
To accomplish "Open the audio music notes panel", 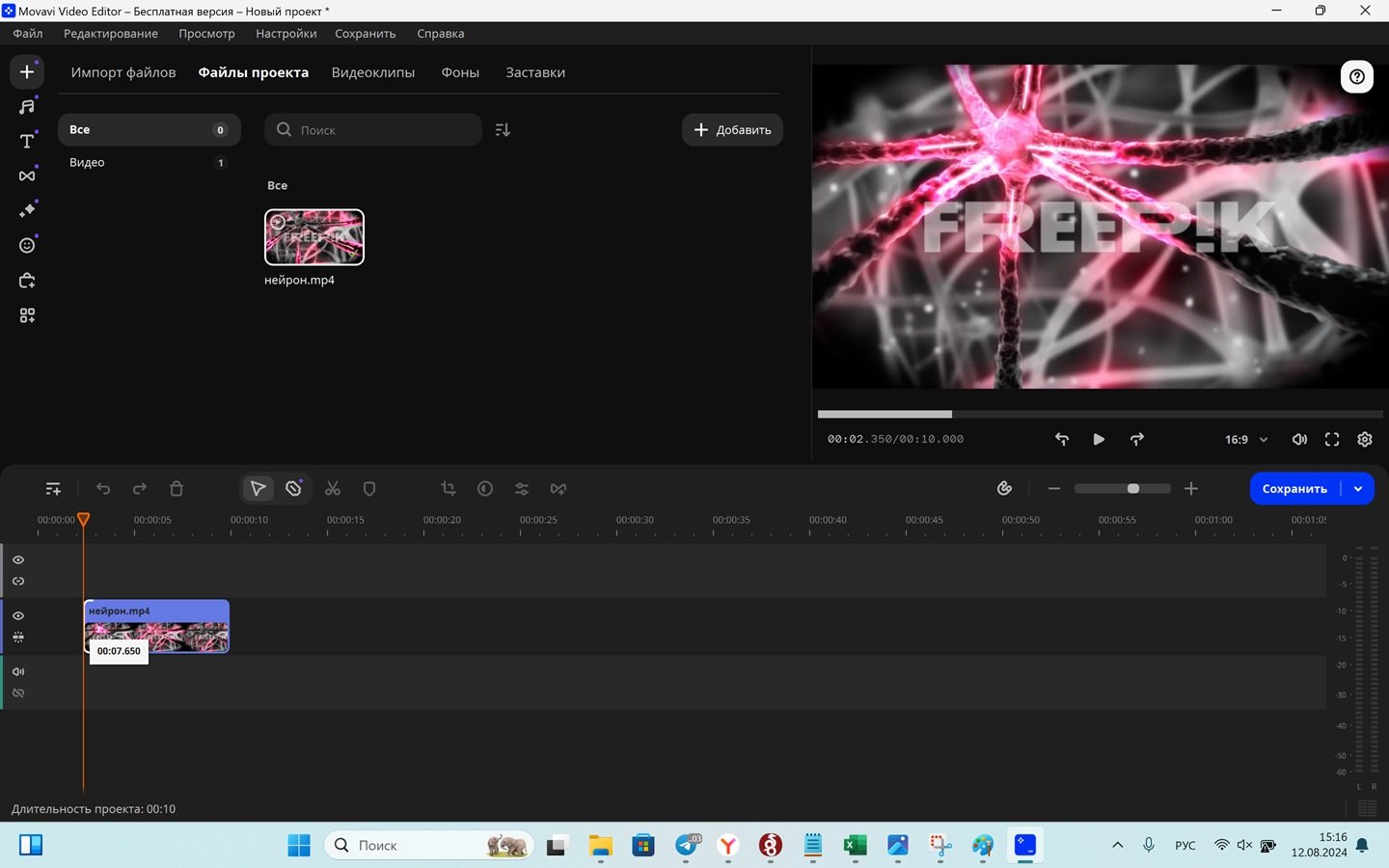I will (x=27, y=106).
